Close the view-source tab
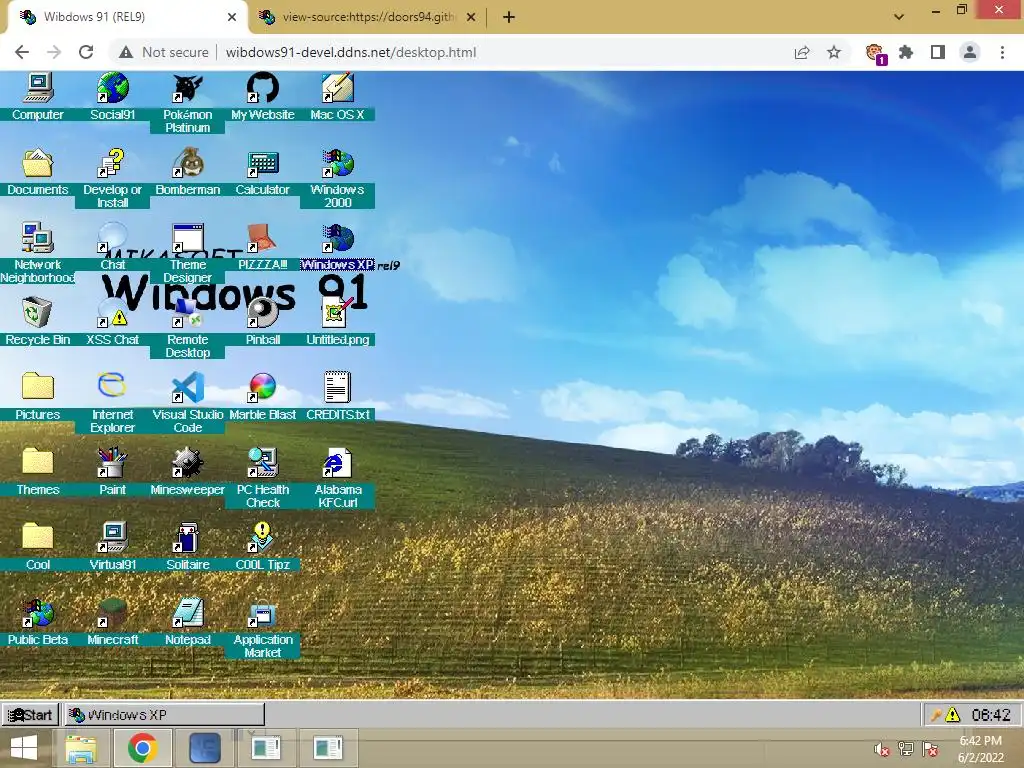This screenshot has height=768, width=1024. pyautogui.click(x=471, y=18)
